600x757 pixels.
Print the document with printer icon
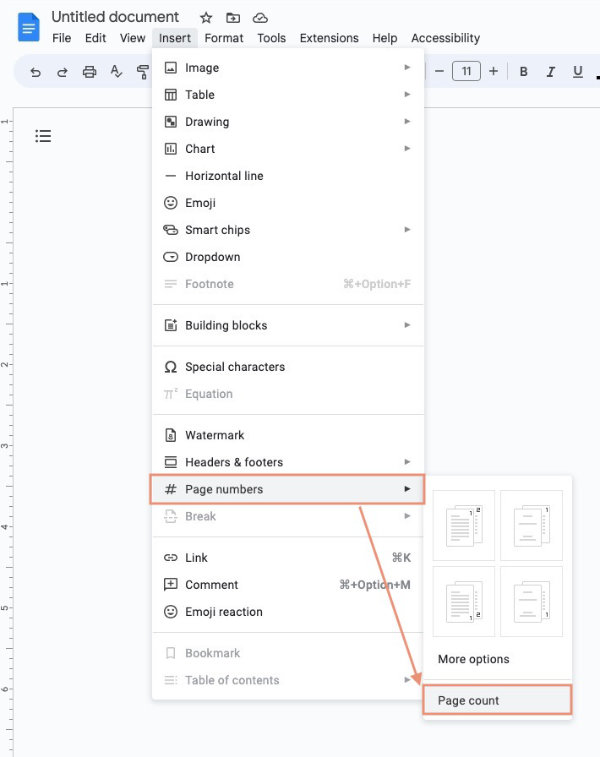(89, 72)
